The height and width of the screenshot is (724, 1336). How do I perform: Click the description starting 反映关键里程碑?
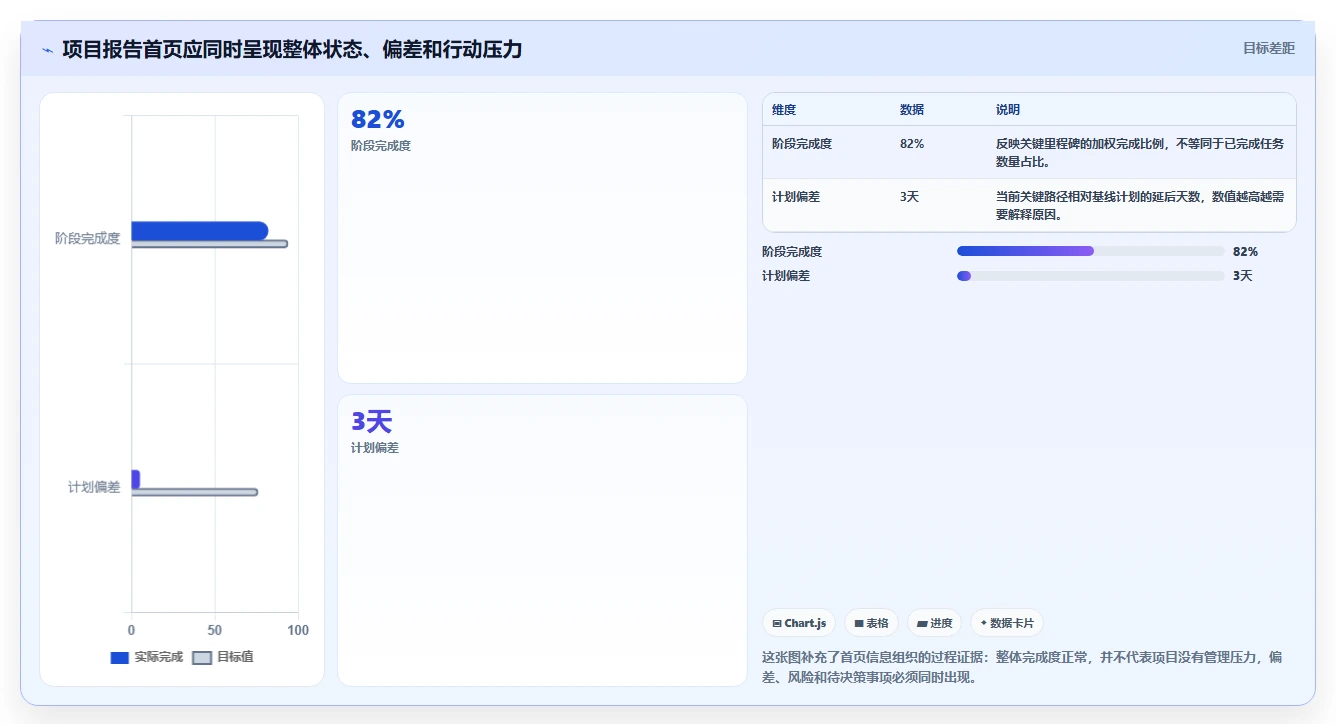[x=1140, y=153]
